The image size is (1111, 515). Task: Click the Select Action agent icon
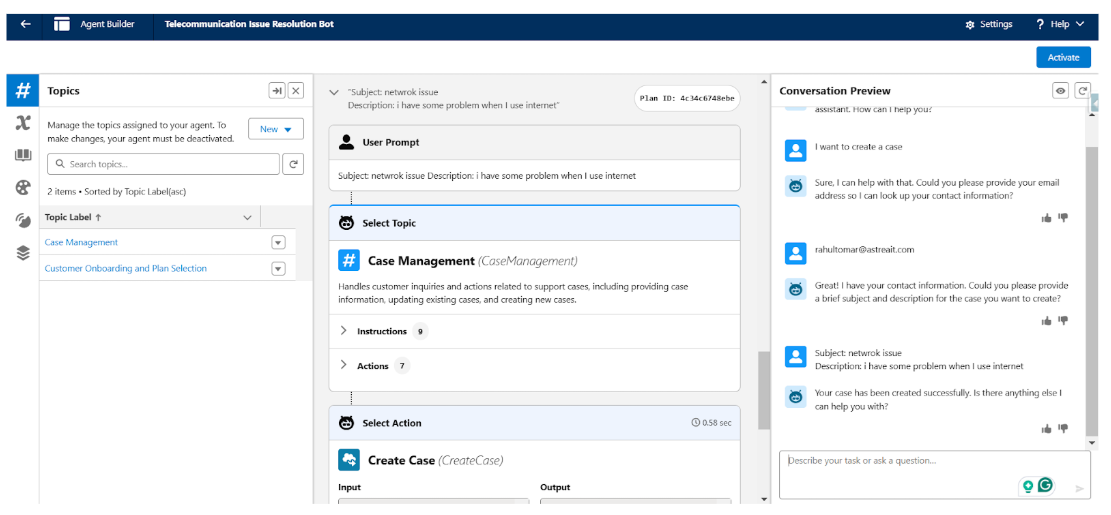(347, 423)
